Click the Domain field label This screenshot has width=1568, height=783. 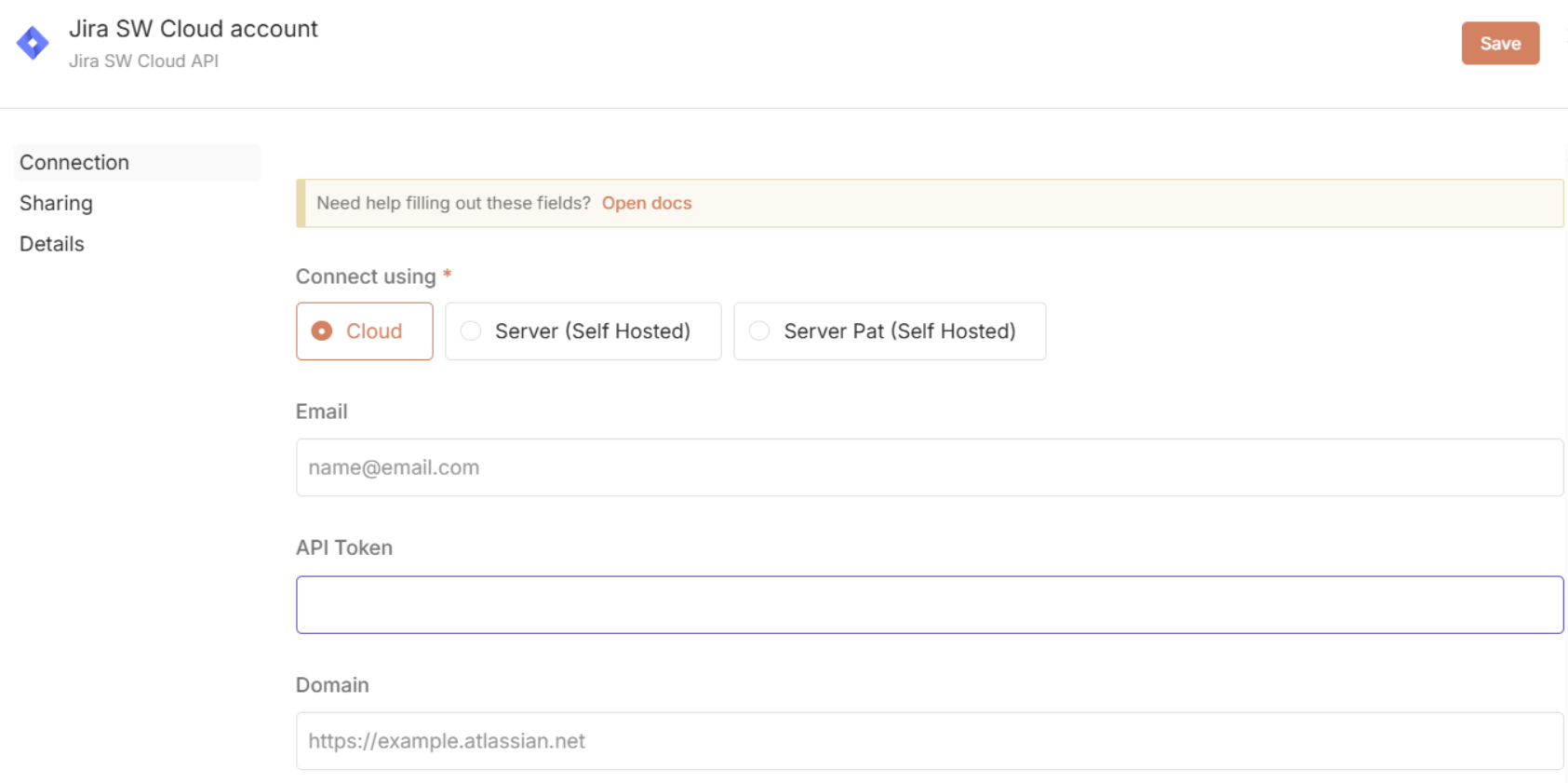(x=332, y=685)
